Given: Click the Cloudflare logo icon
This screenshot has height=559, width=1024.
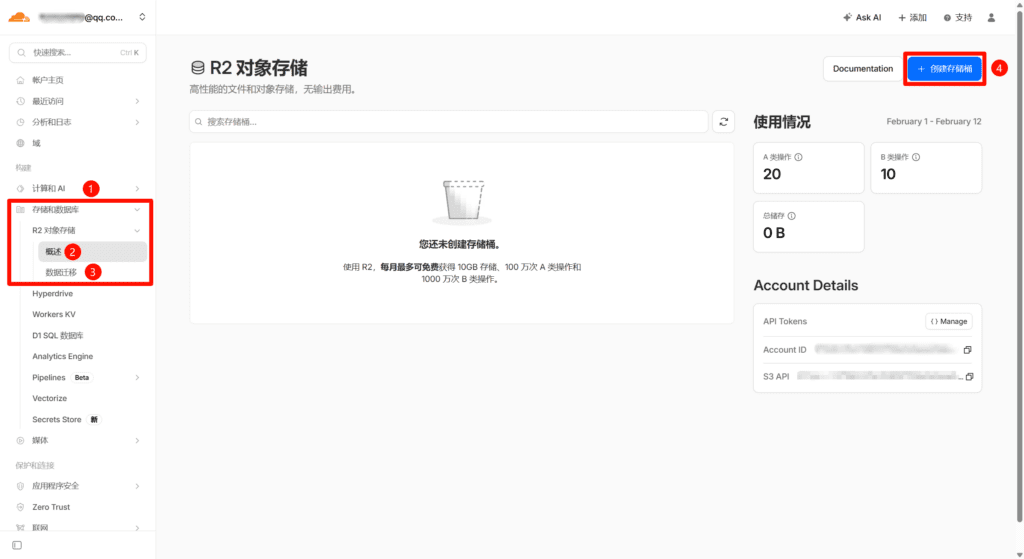Looking at the screenshot, I should 21,17.
